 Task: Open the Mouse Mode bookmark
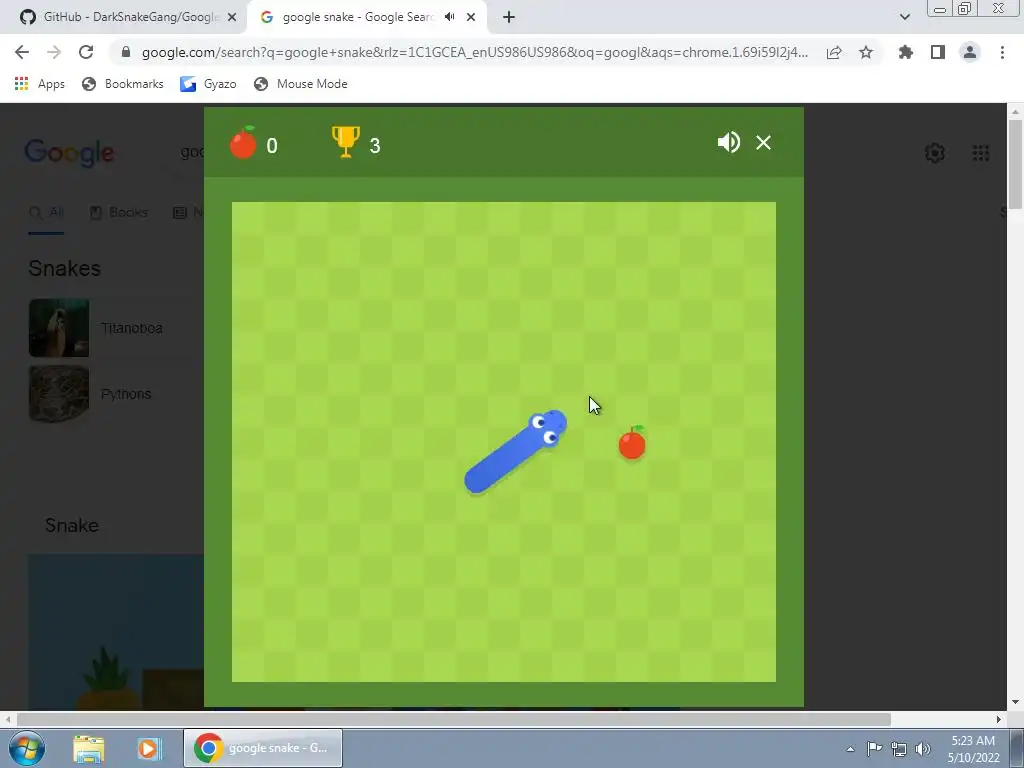point(301,84)
